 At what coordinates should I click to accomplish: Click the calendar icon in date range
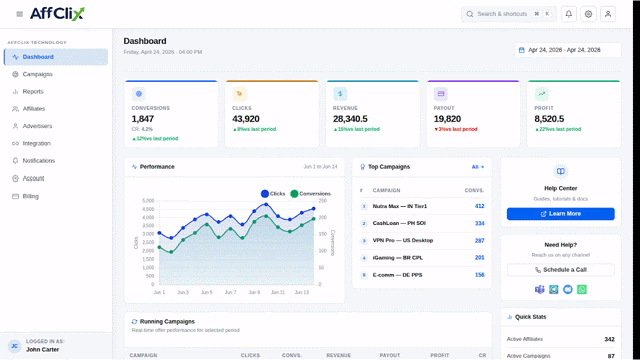pos(521,50)
